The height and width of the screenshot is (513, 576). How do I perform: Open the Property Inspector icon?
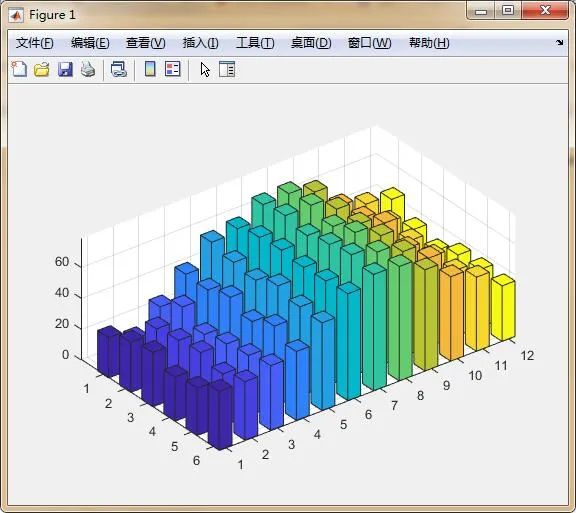tap(227, 69)
